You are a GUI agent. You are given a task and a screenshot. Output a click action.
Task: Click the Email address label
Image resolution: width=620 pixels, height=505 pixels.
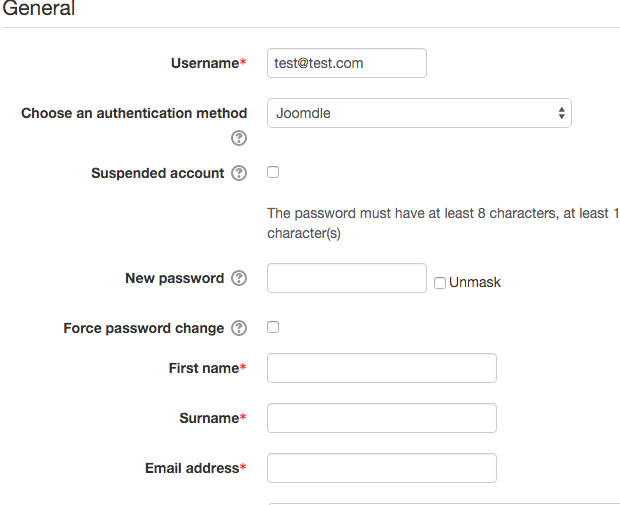pos(192,468)
